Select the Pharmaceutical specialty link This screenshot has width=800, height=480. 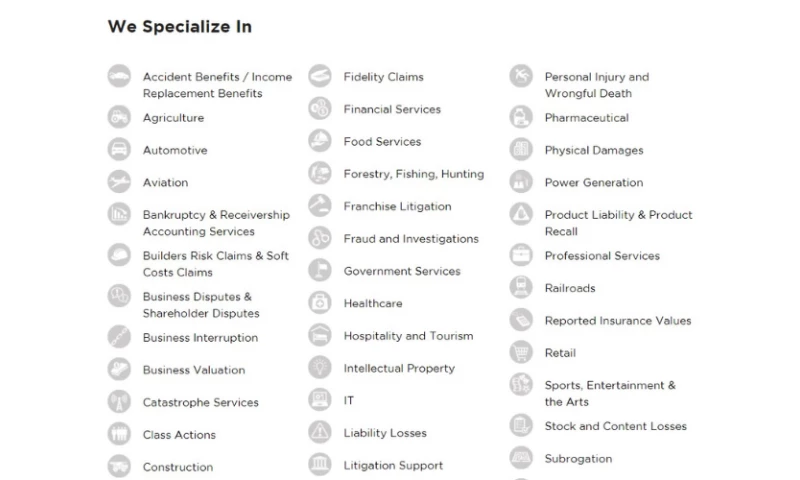click(586, 118)
